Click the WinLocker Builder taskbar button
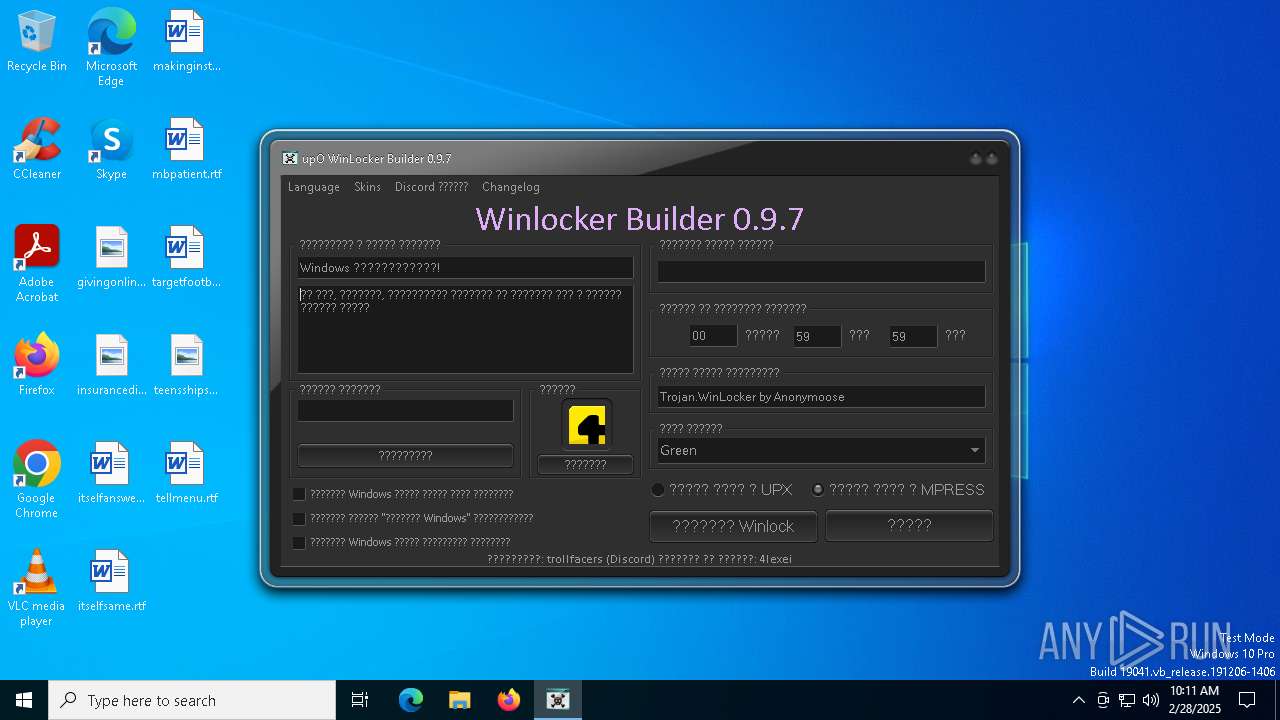Viewport: 1280px width, 720px height. click(557, 700)
